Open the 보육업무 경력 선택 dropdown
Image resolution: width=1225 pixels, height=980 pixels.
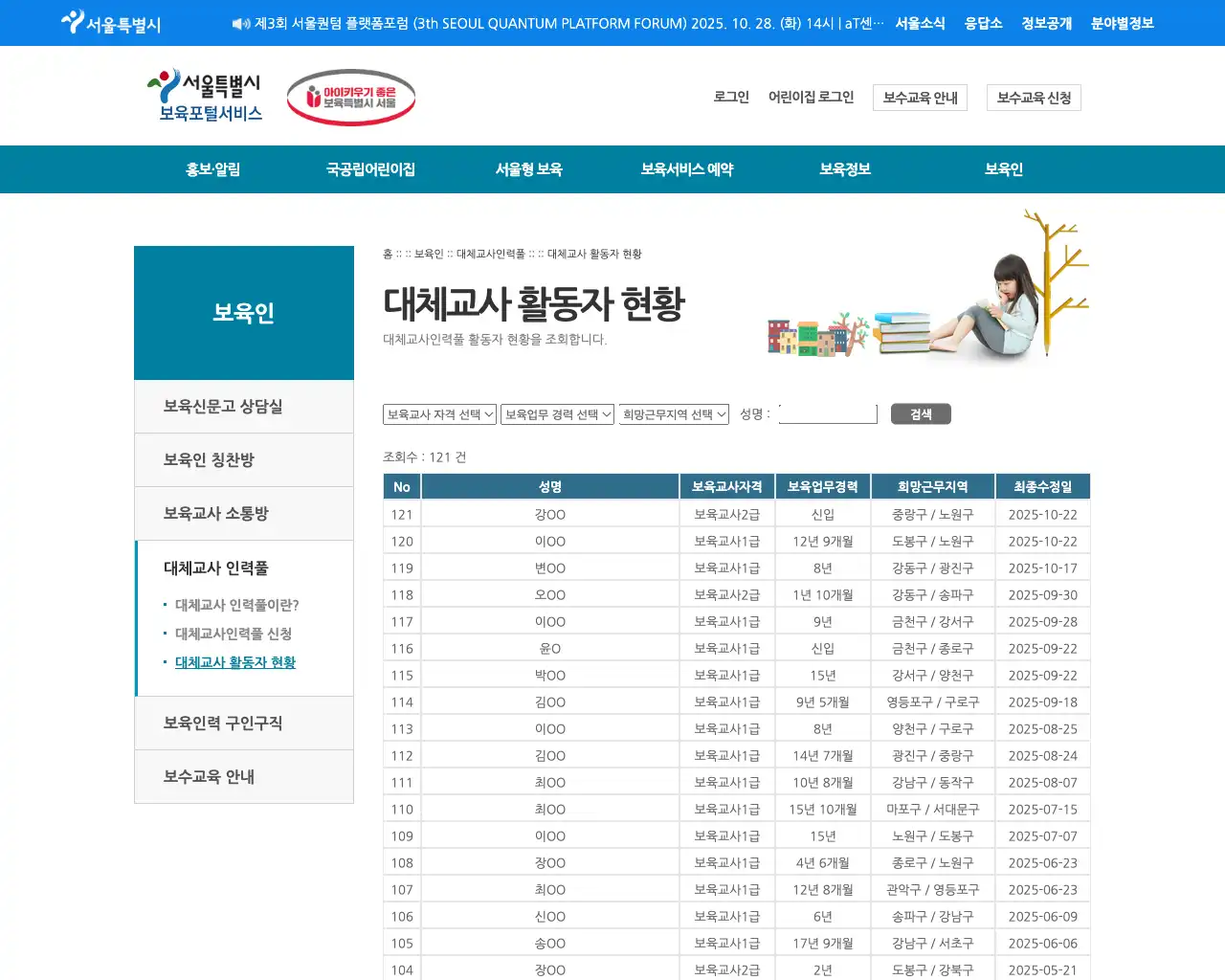[557, 413]
